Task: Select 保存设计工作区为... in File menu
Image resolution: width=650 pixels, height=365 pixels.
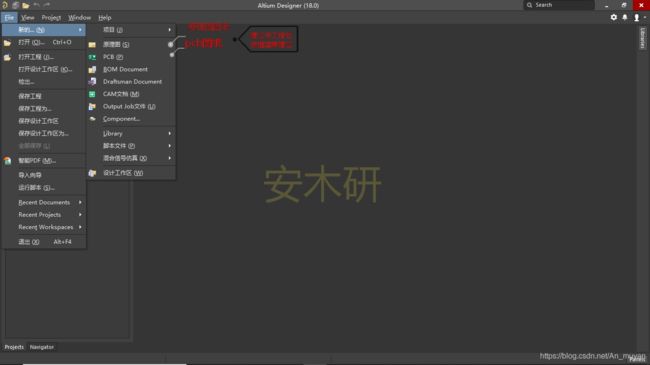Action: click(44, 134)
